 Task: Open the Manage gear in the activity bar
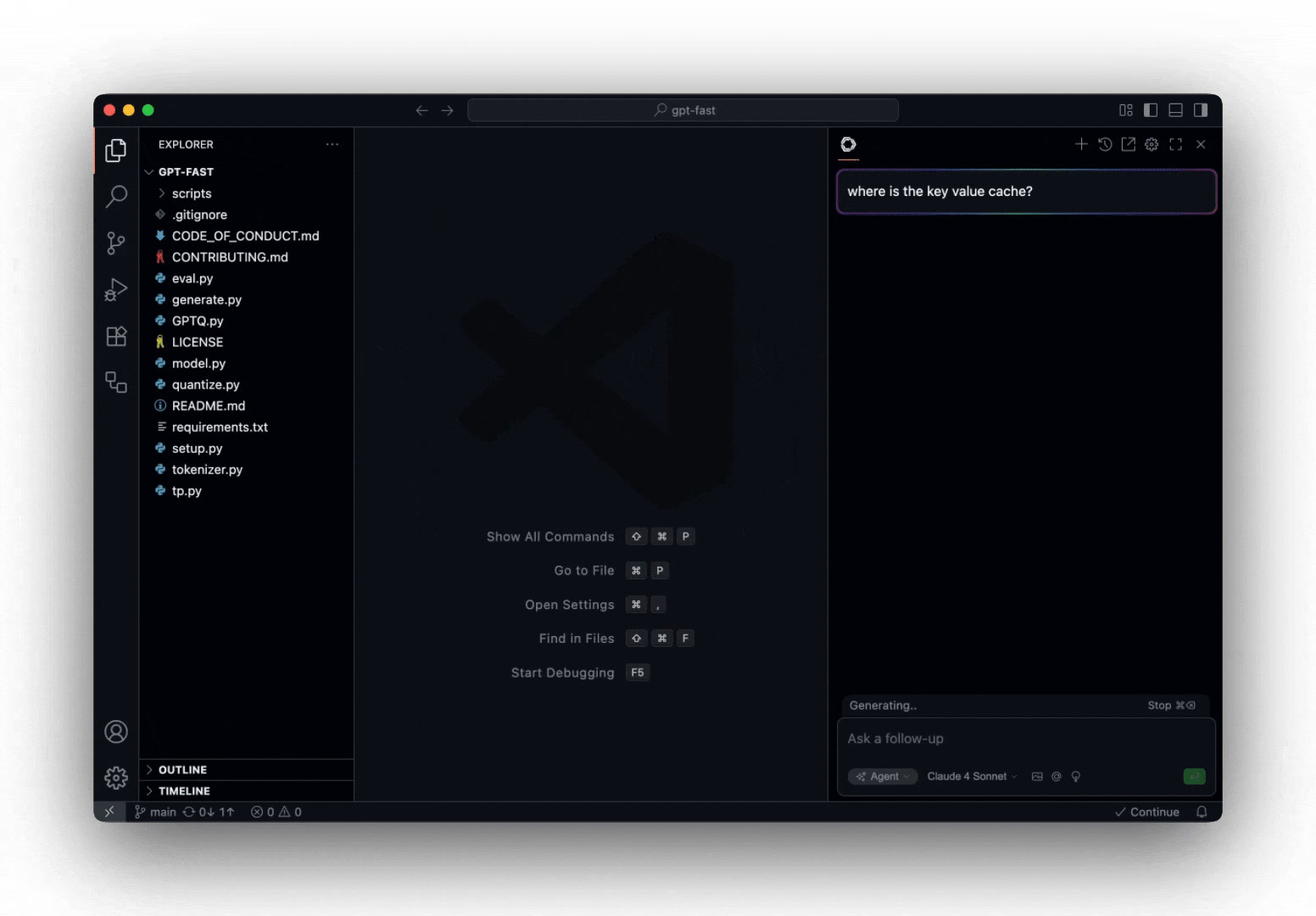116,778
